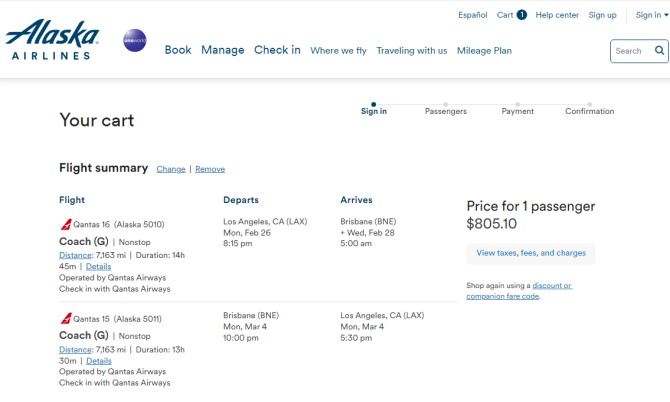Viewport: 670px width, 402px height.
Task: Switch language to Español
Action: pyautogui.click(x=473, y=15)
